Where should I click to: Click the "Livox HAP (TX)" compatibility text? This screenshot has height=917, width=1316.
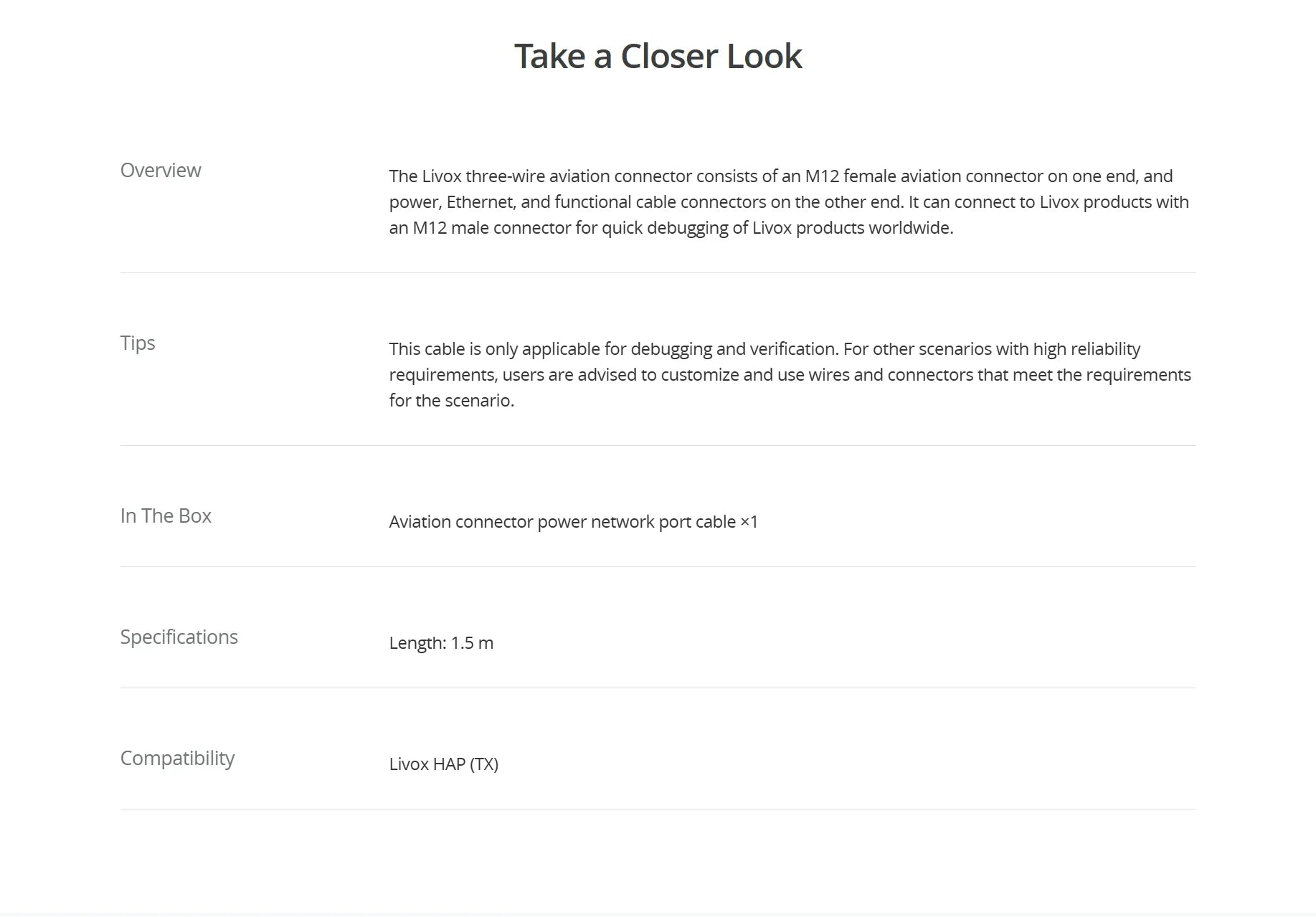pos(443,764)
